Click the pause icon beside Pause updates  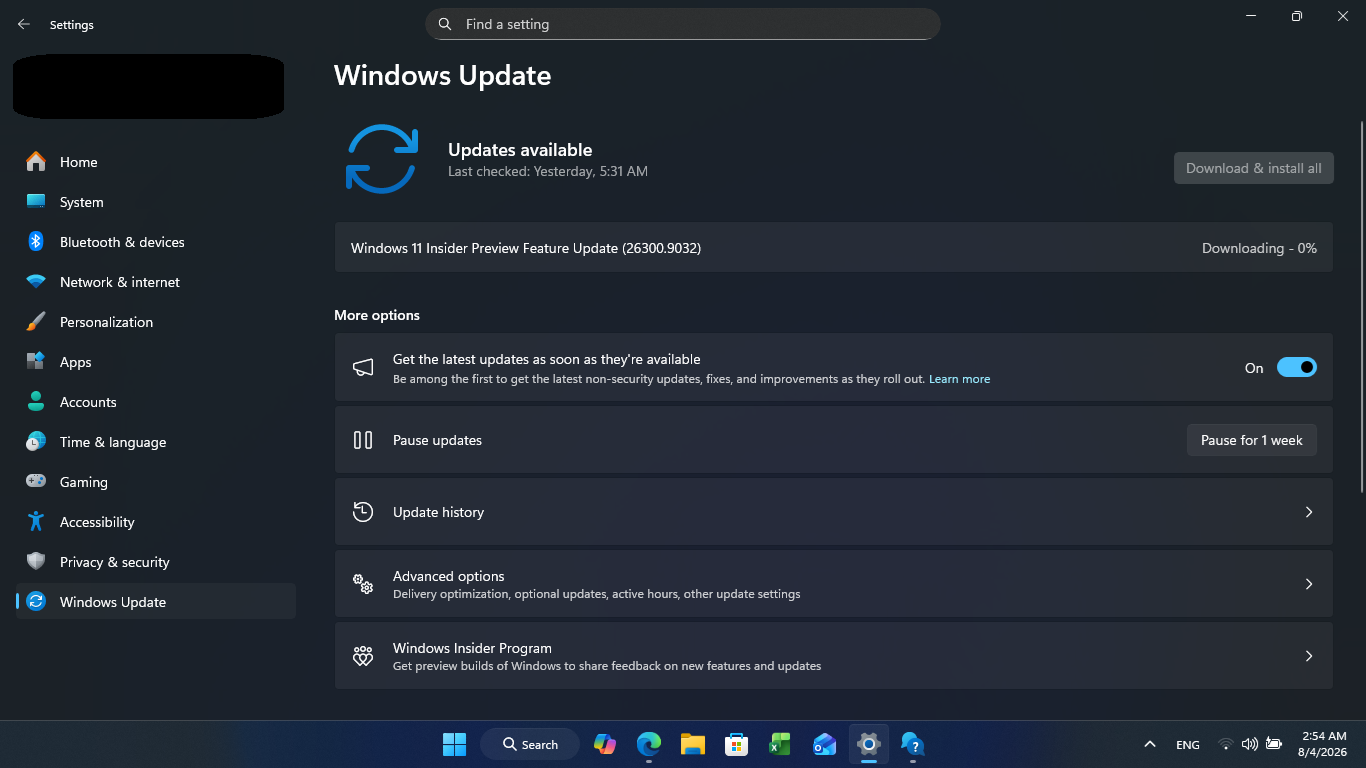363,440
